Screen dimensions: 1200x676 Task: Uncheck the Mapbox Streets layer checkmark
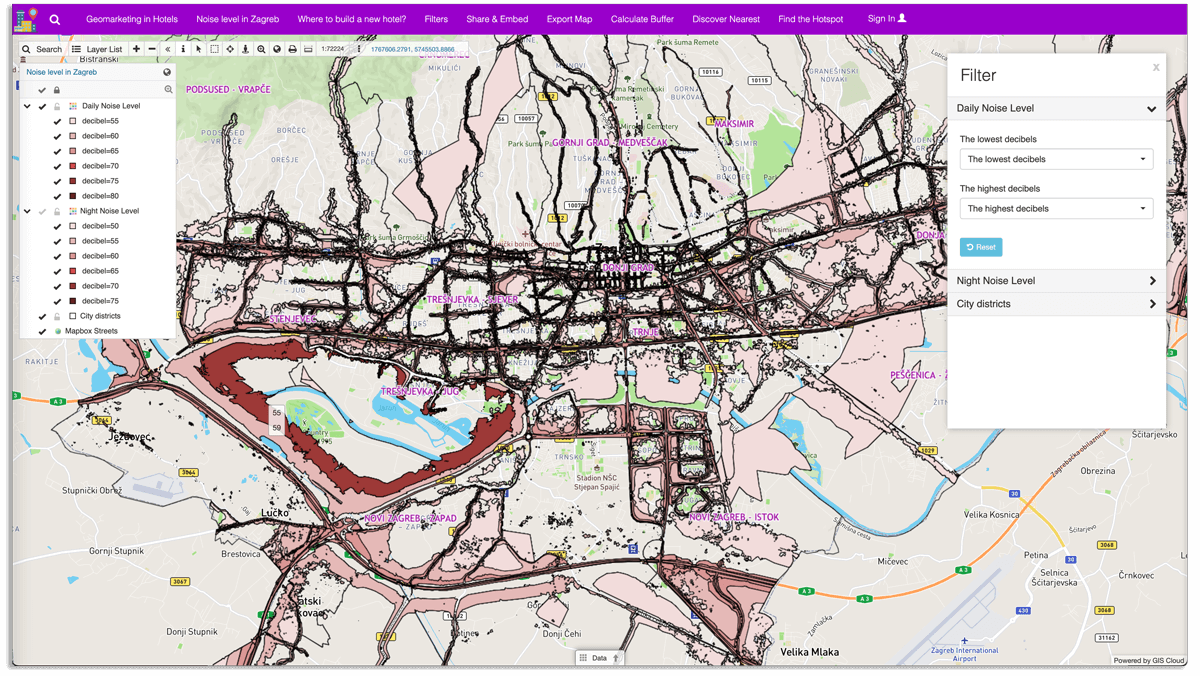(42, 331)
